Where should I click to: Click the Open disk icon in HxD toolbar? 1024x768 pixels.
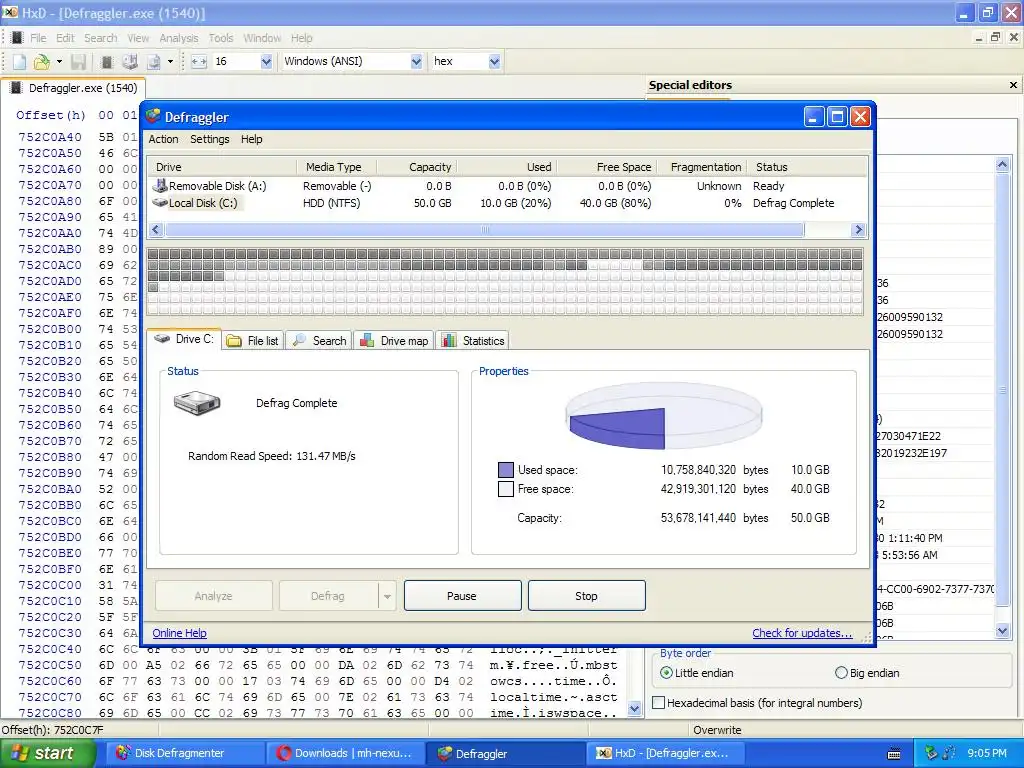[130, 61]
